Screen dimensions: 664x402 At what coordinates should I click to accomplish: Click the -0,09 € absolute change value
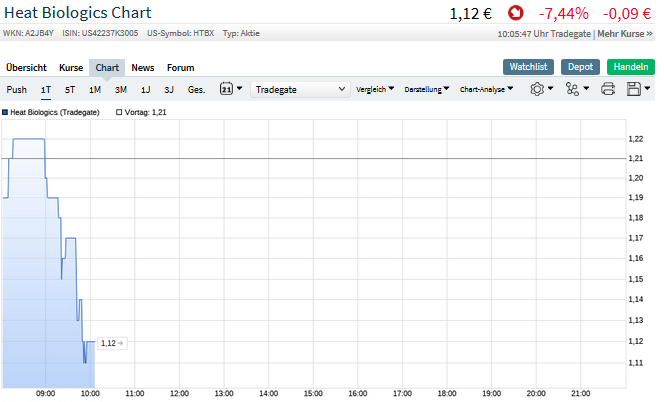627,14
